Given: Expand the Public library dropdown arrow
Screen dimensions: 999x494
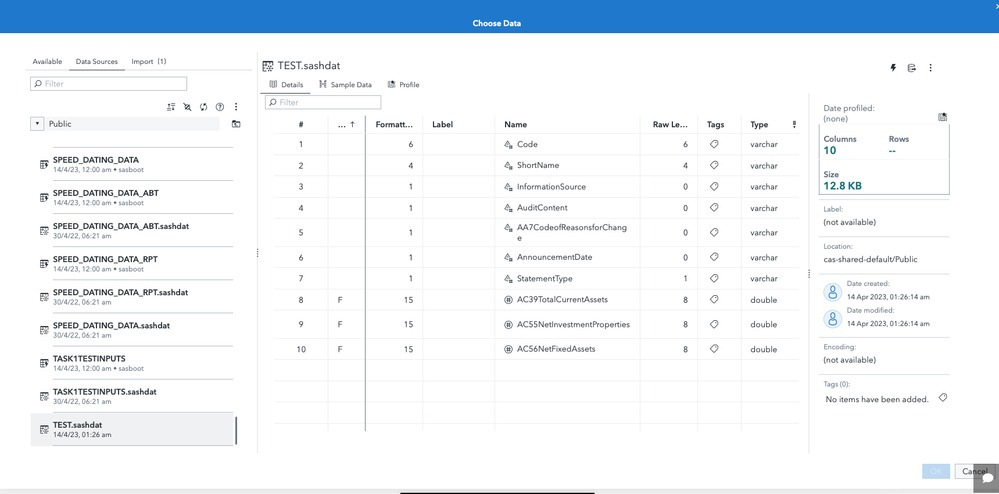Looking at the screenshot, I should pos(37,124).
